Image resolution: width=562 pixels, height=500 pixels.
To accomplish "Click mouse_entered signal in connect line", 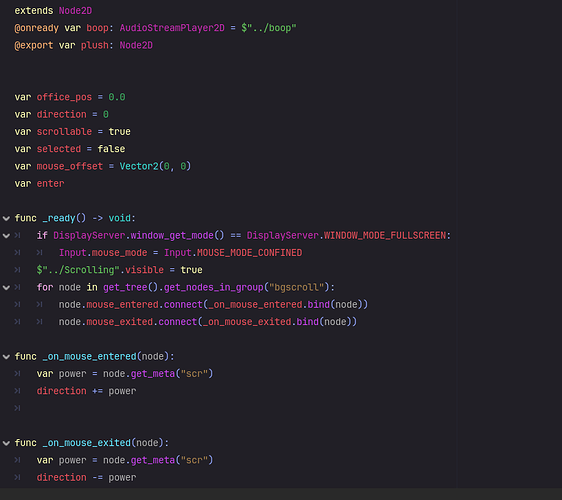I will coord(122,305).
